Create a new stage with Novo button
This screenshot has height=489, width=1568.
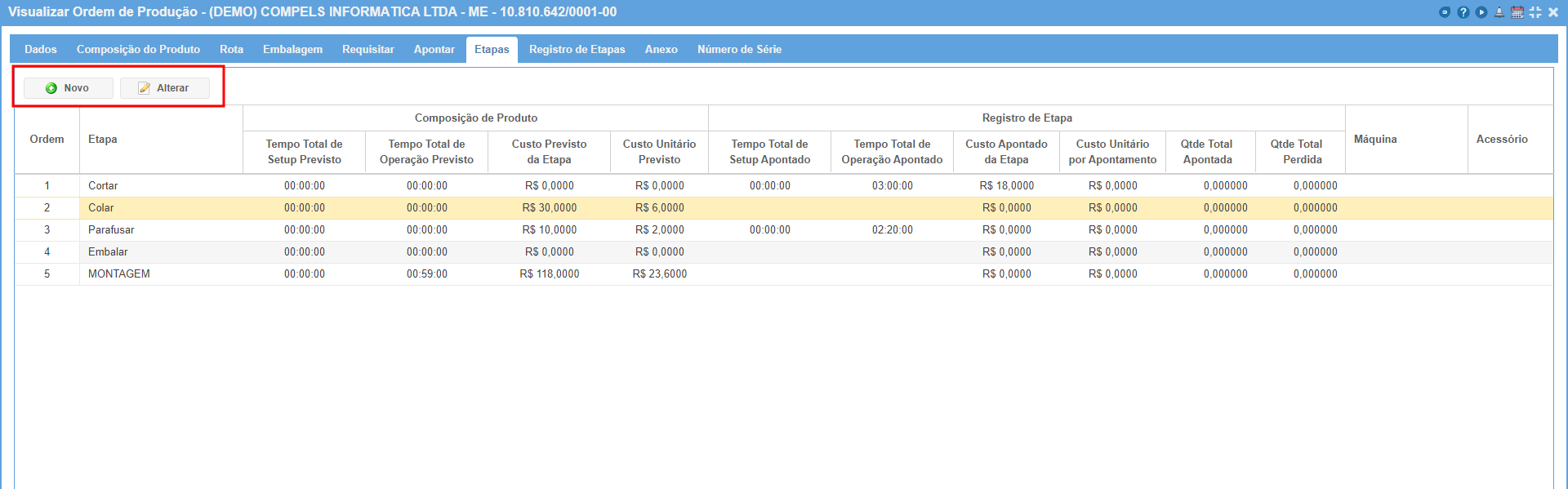point(69,88)
